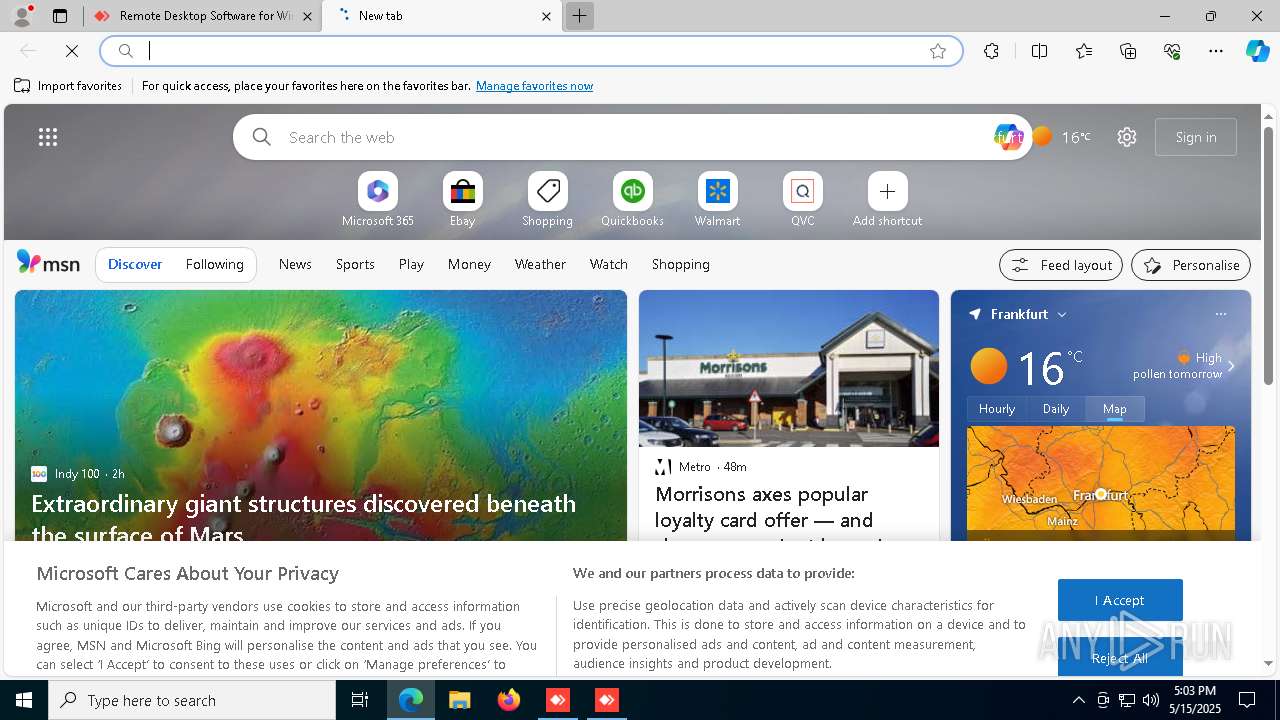Open the Money category
The width and height of the screenshot is (1280, 720).
coord(469,264)
